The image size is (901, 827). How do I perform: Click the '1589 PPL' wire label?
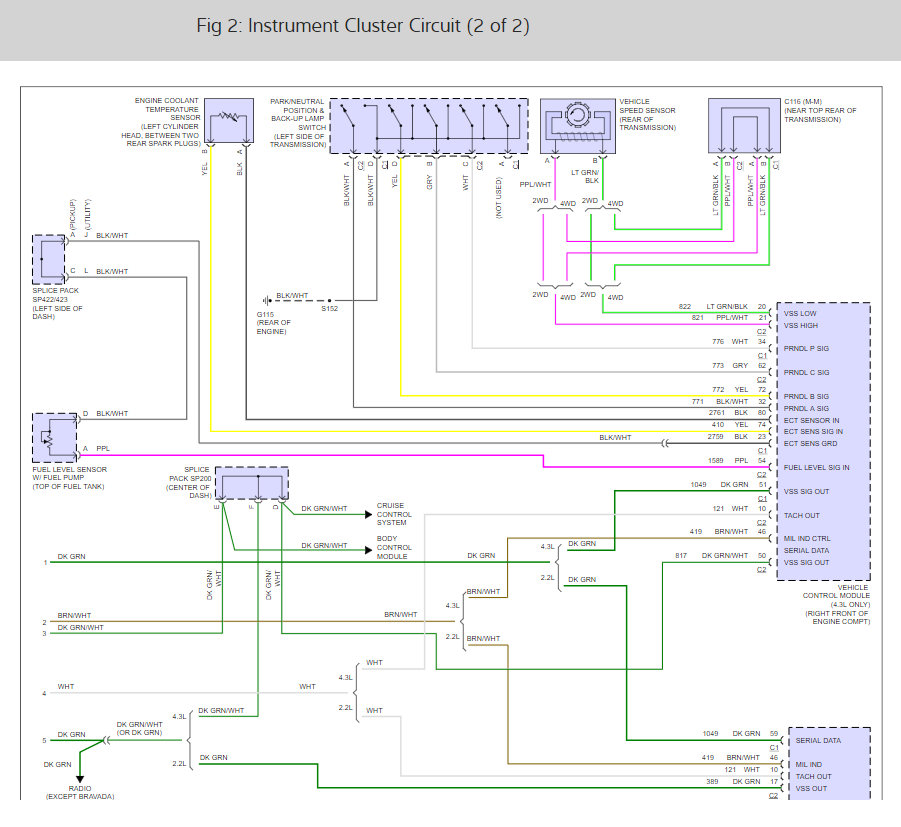tap(728, 460)
